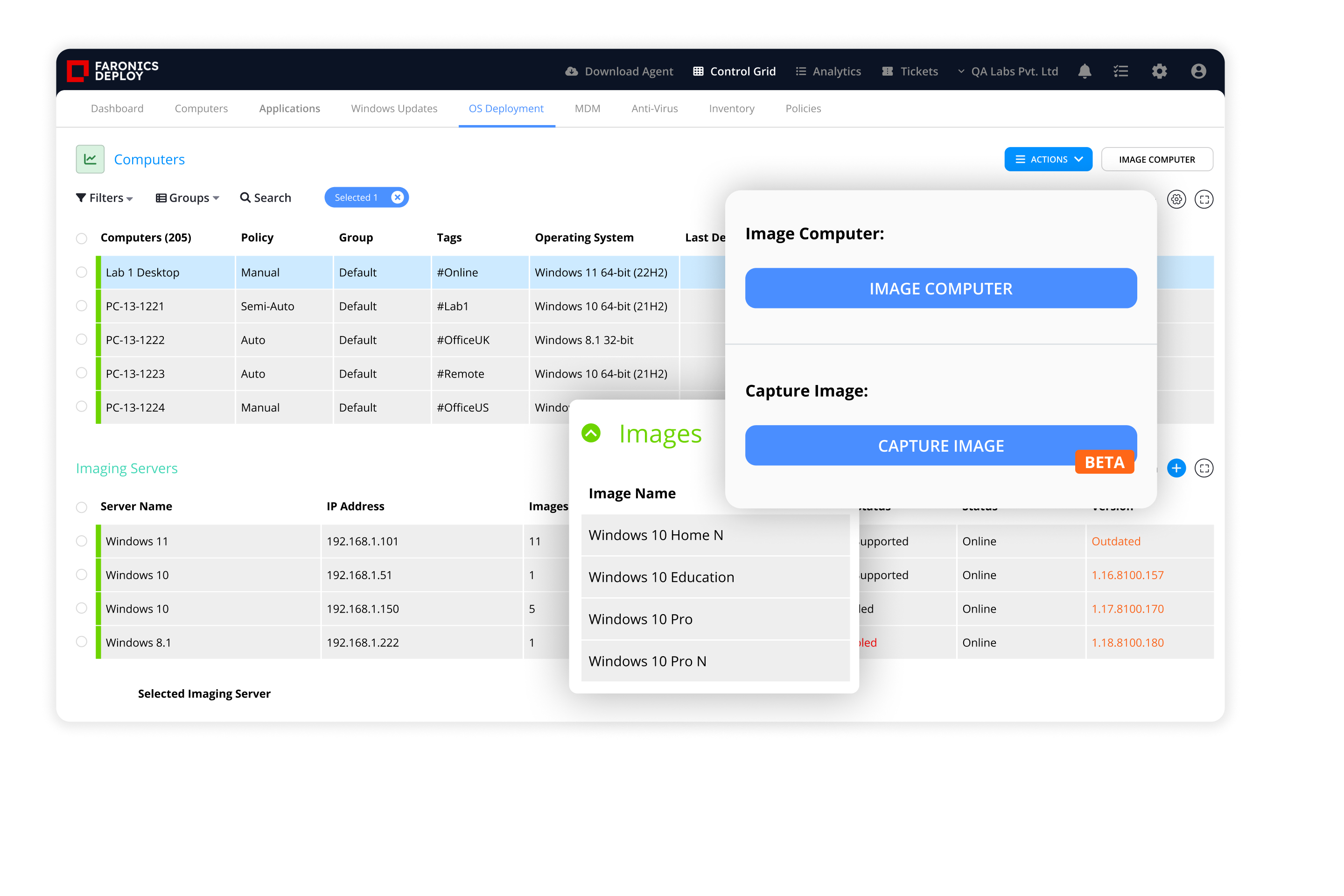Expand Computers grid to fullscreen
1344x896 pixels.
[x=1204, y=199]
